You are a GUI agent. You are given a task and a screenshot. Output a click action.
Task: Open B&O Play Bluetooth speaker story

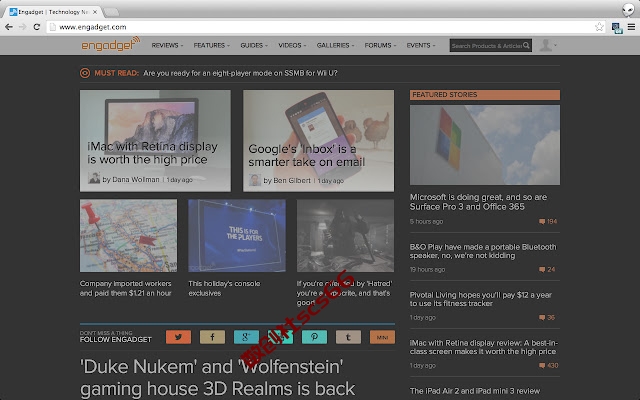click(483, 251)
